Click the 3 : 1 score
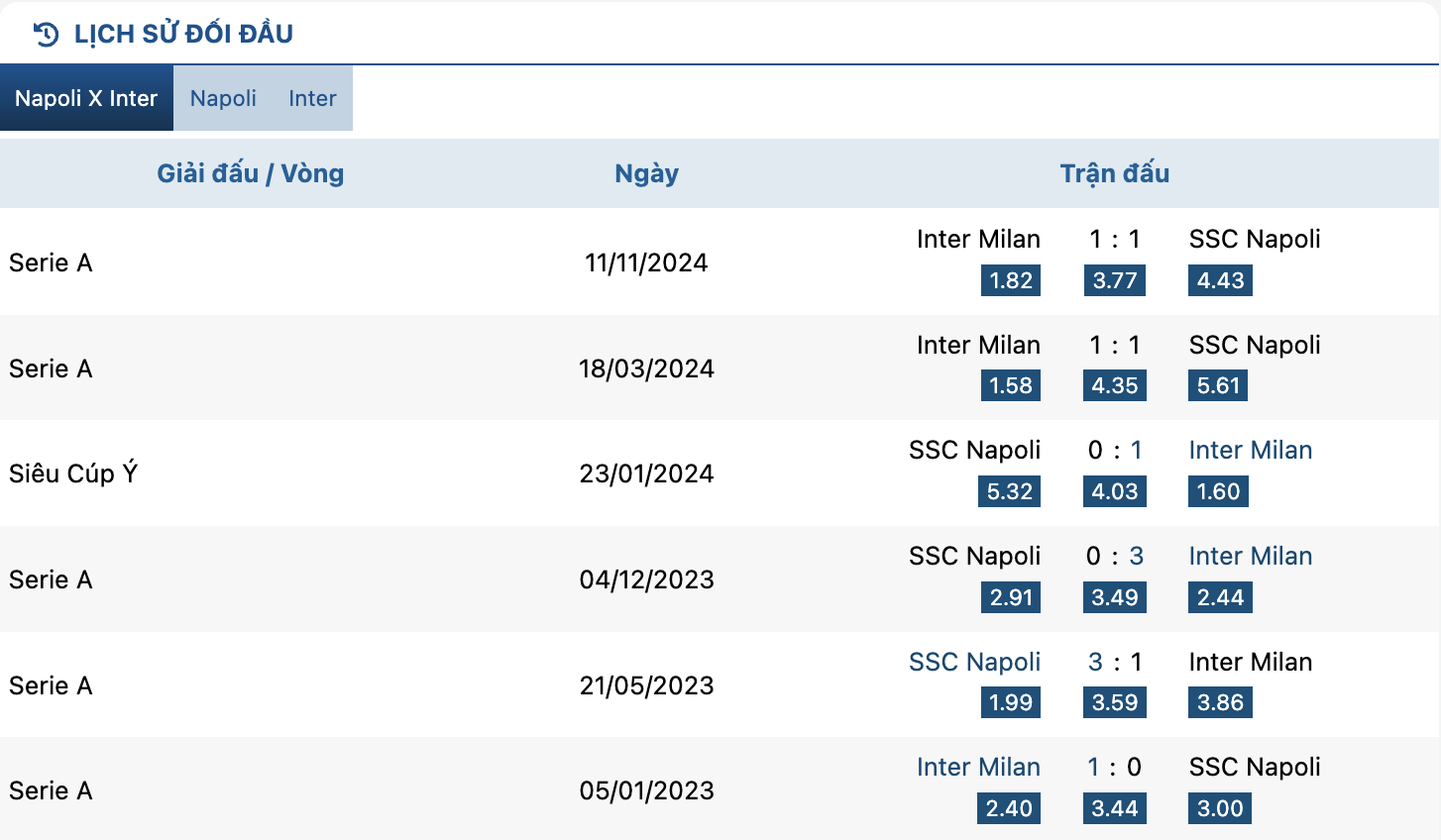 [1115, 662]
